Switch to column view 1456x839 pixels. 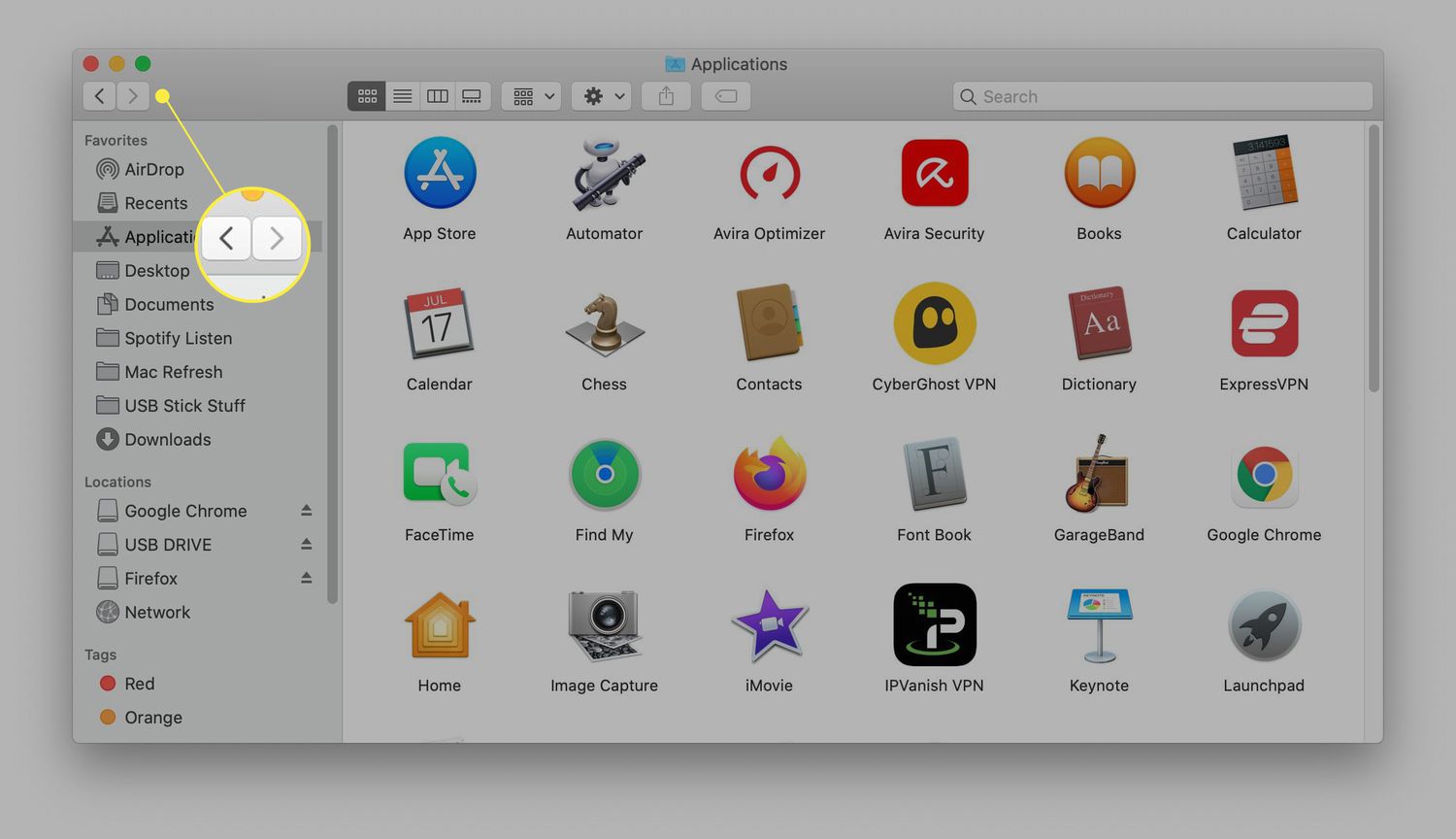click(x=437, y=95)
